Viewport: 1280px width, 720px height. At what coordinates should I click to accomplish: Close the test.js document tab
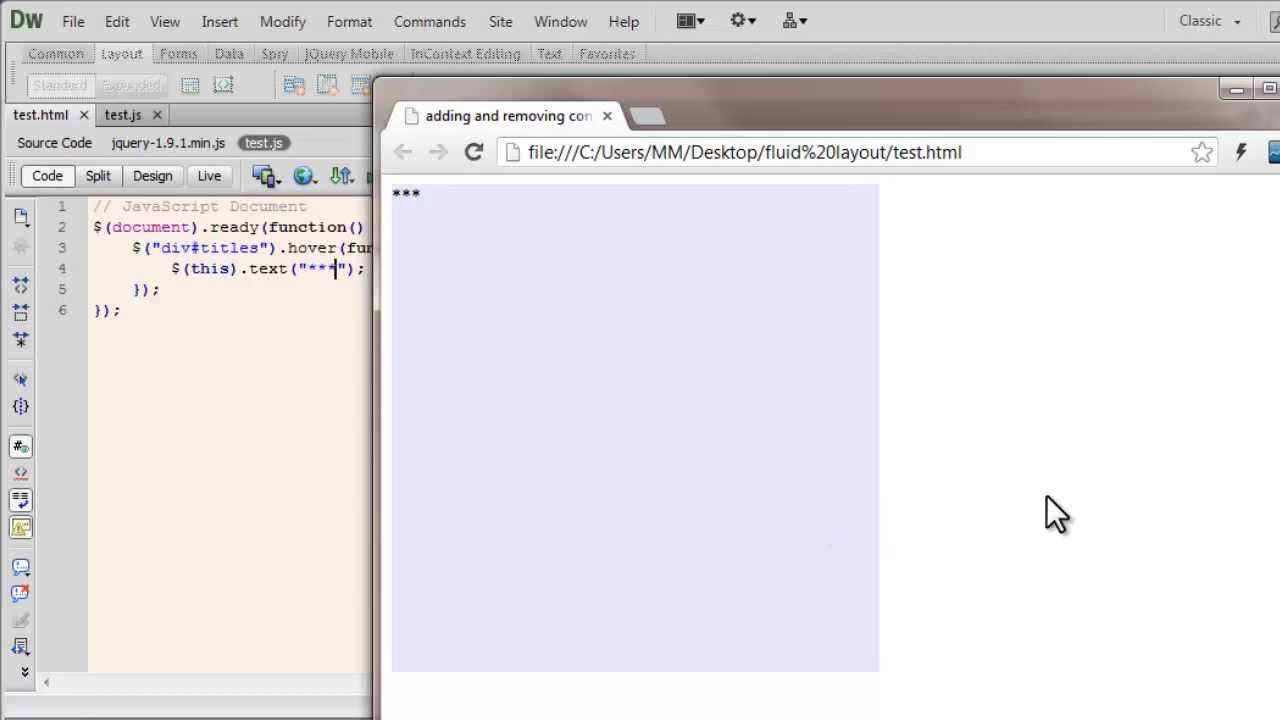pos(158,115)
